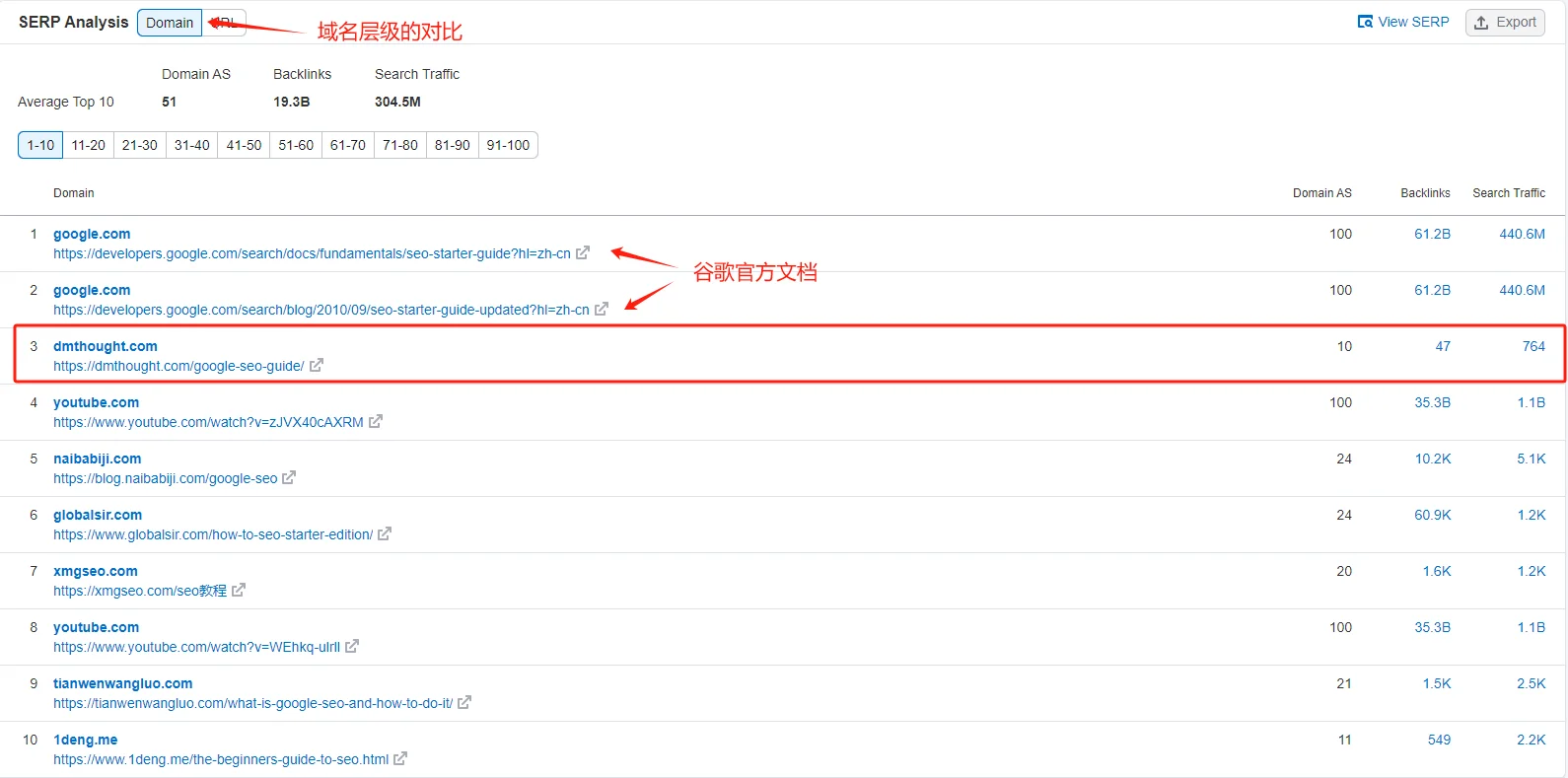Open the youtube watch?v=WEhkq-uIrlI URL
Image resolution: width=1568 pixels, height=778 pixels.
click(x=197, y=647)
